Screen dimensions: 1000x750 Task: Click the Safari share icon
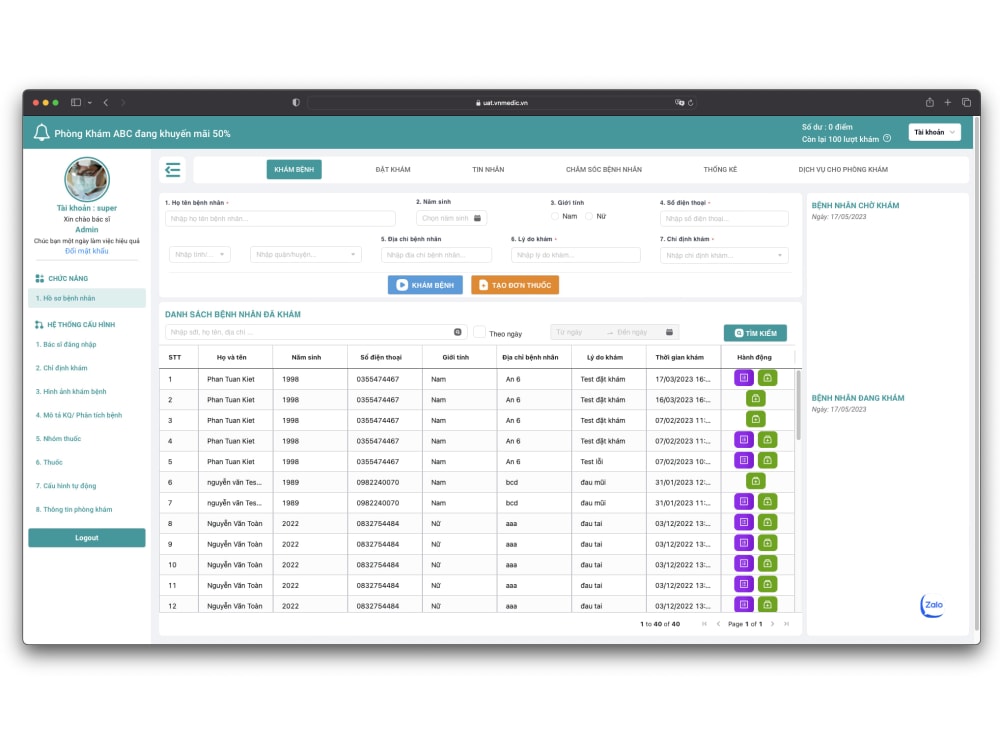pyautogui.click(x=929, y=102)
